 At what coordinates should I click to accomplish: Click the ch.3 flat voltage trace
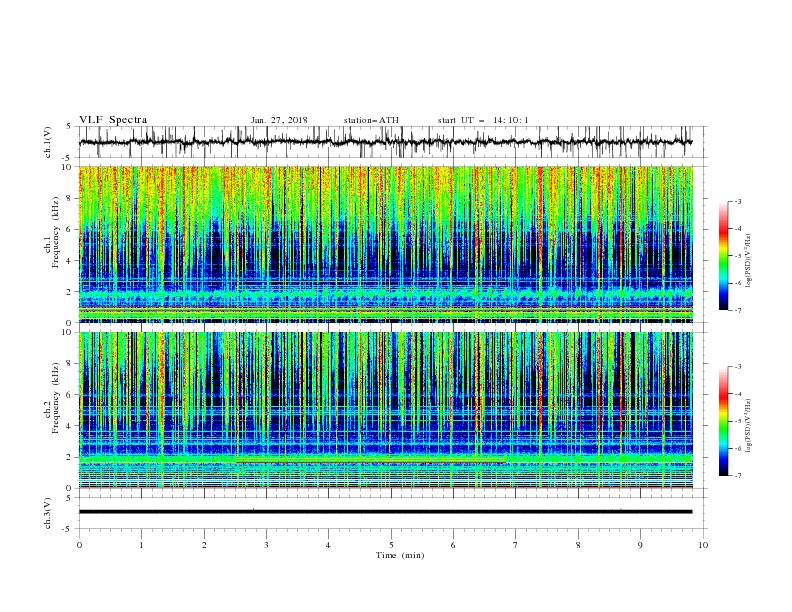point(385,512)
